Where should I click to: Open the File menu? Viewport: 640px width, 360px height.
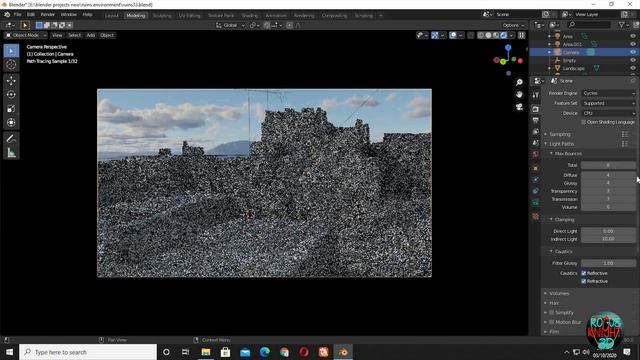coord(18,15)
